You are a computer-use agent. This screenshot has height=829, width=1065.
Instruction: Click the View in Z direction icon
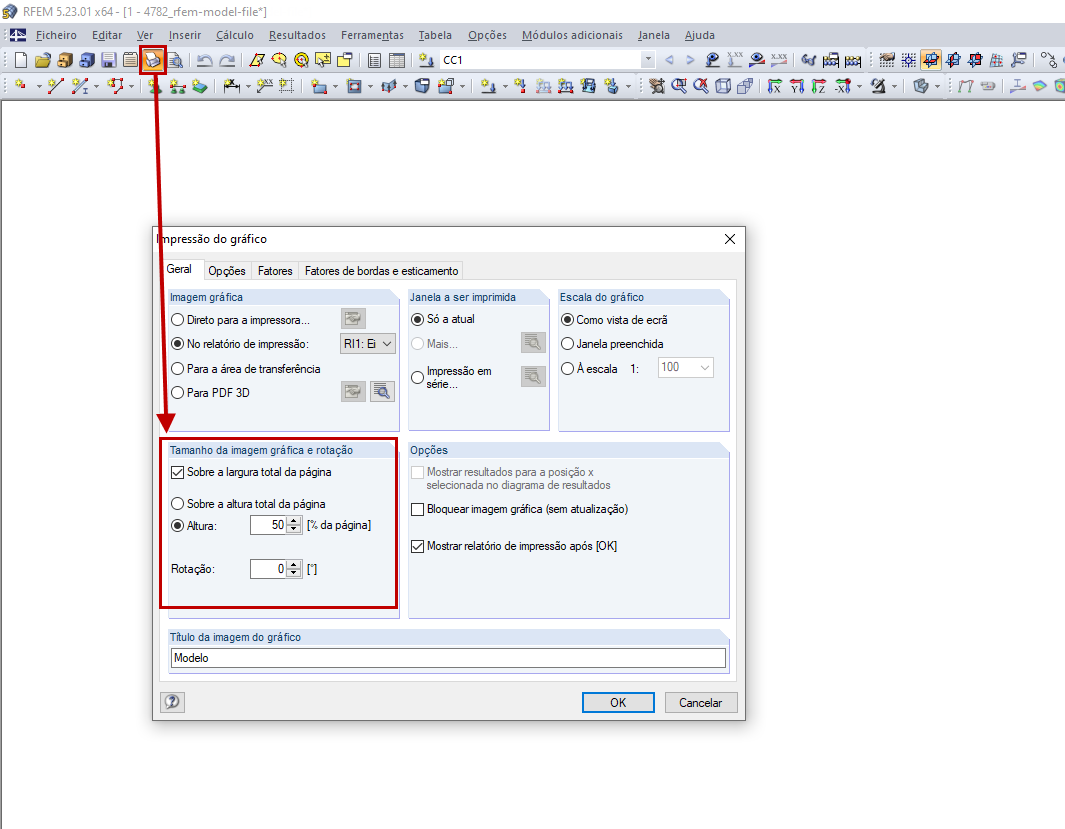click(819, 86)
